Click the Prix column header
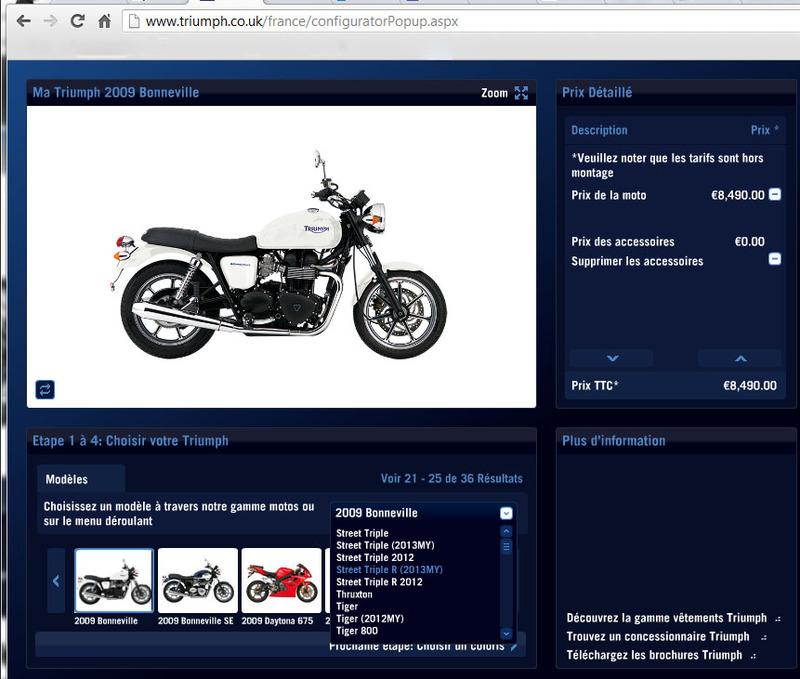800x679 pixels. tap(764, 130)
